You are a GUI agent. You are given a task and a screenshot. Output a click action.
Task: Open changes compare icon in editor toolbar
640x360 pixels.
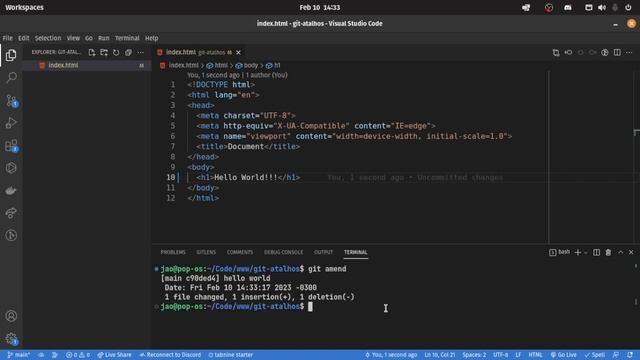coord(556,53)
